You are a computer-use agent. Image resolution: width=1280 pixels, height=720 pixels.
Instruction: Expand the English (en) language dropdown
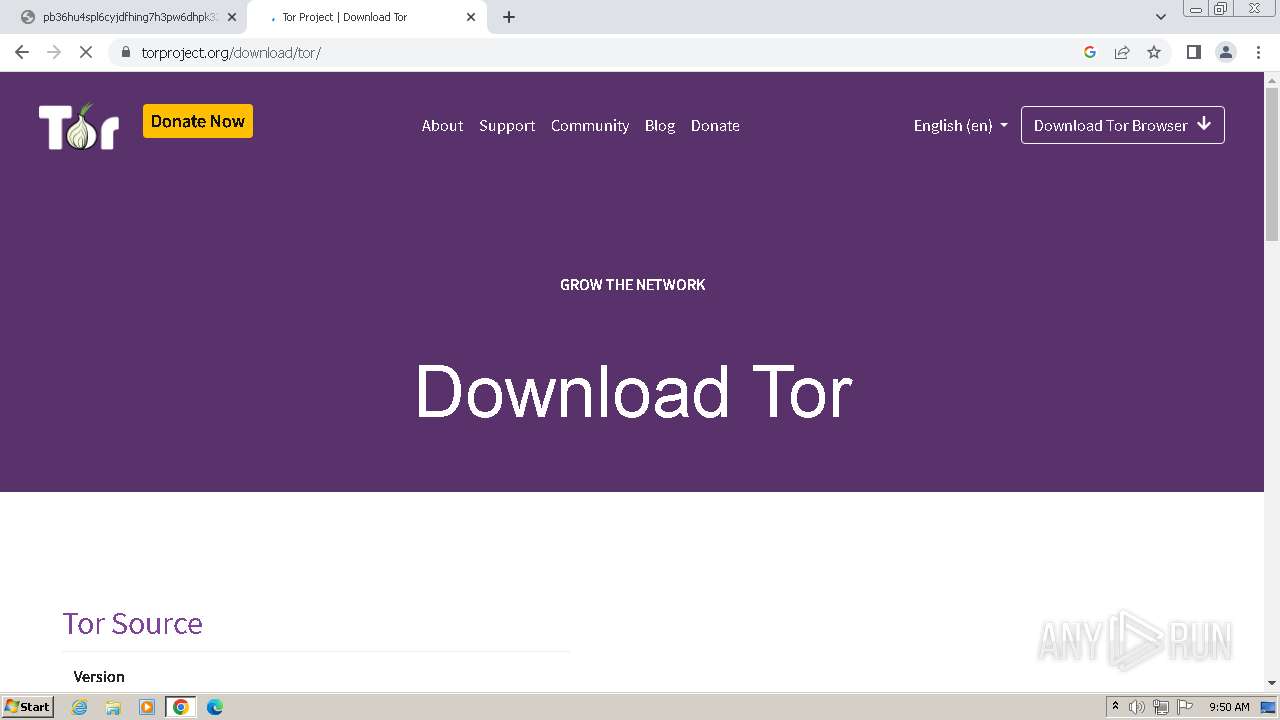point(960,126)
